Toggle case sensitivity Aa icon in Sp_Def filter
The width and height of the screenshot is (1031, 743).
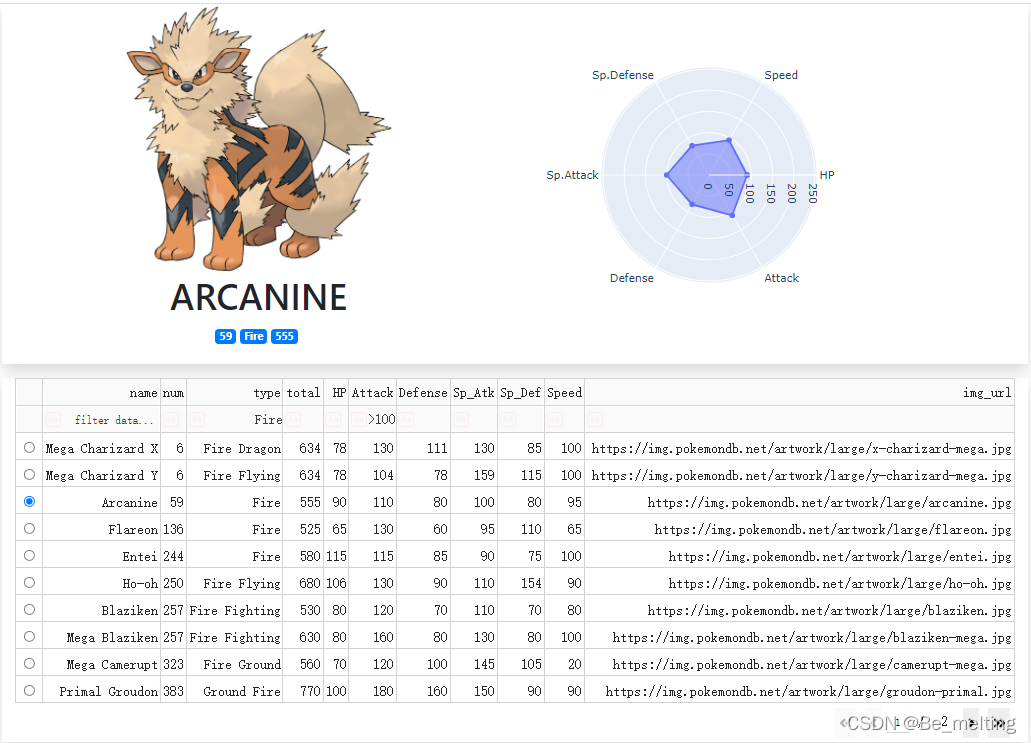pos(507,419)
